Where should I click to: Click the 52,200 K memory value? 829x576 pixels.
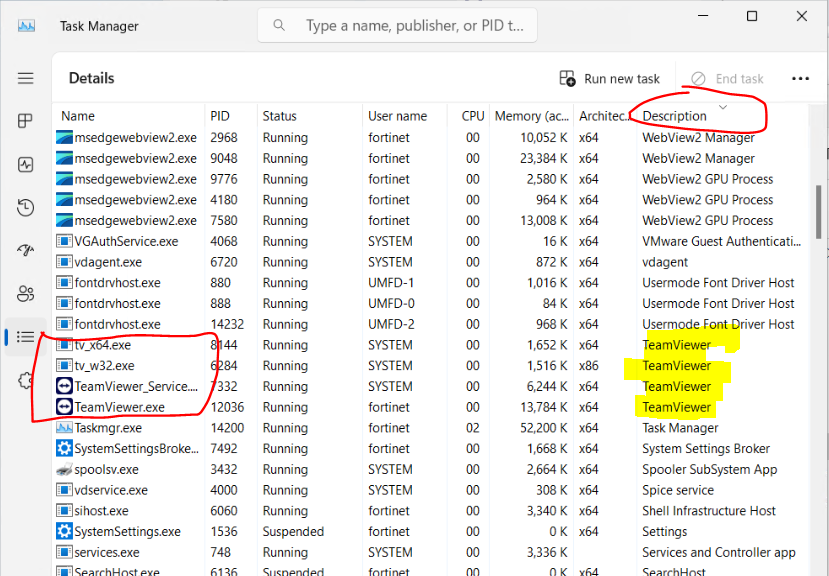click(544, 427)
